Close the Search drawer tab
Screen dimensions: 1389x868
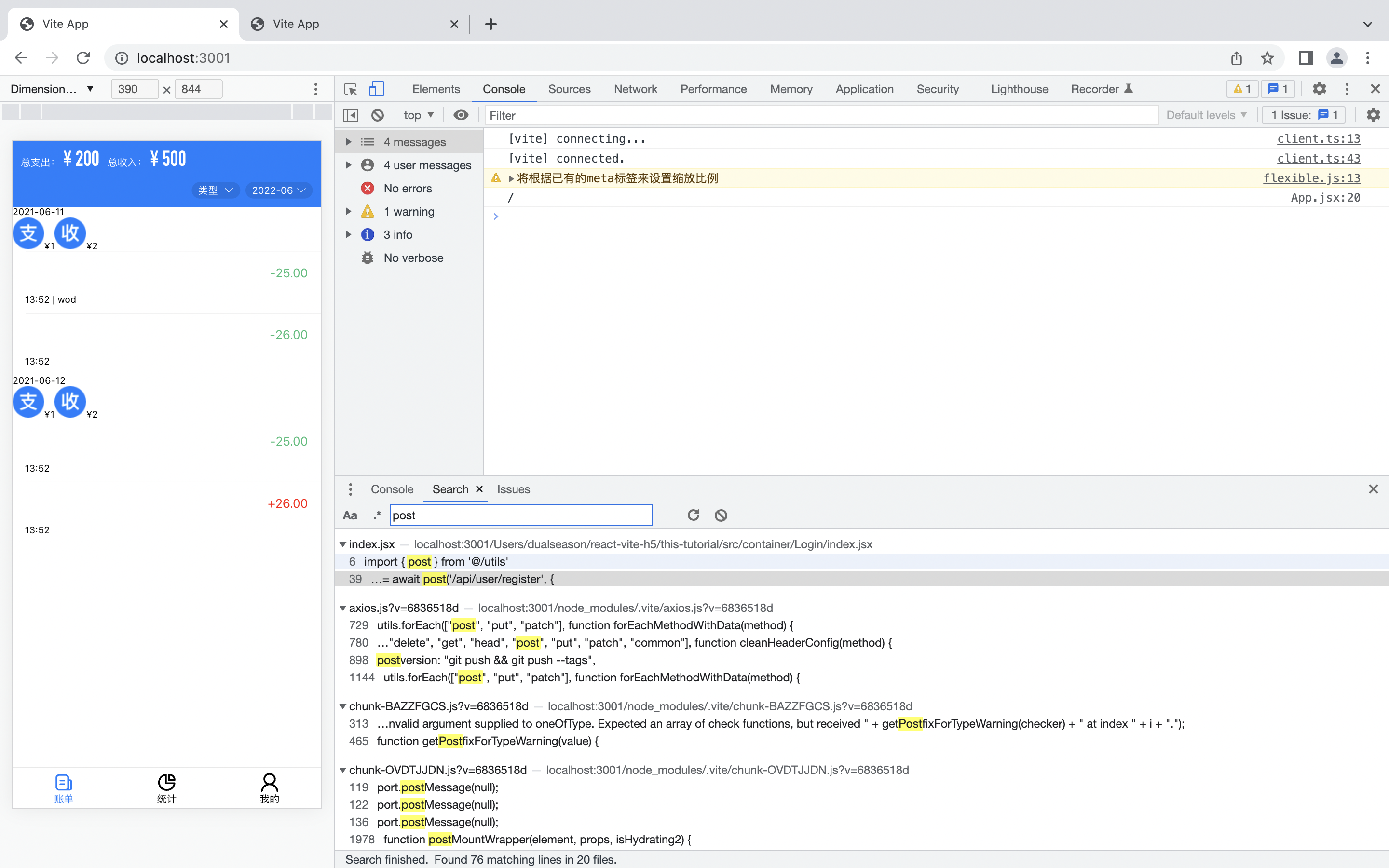(479, 489)
